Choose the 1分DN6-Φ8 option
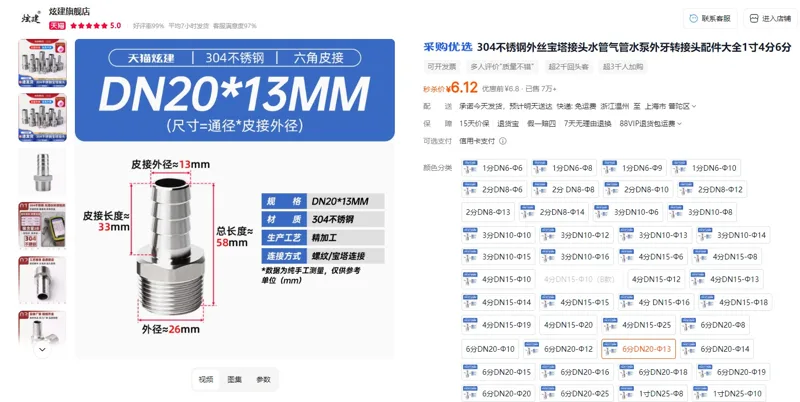Screen dimensions: 800x402 point(564,168)
